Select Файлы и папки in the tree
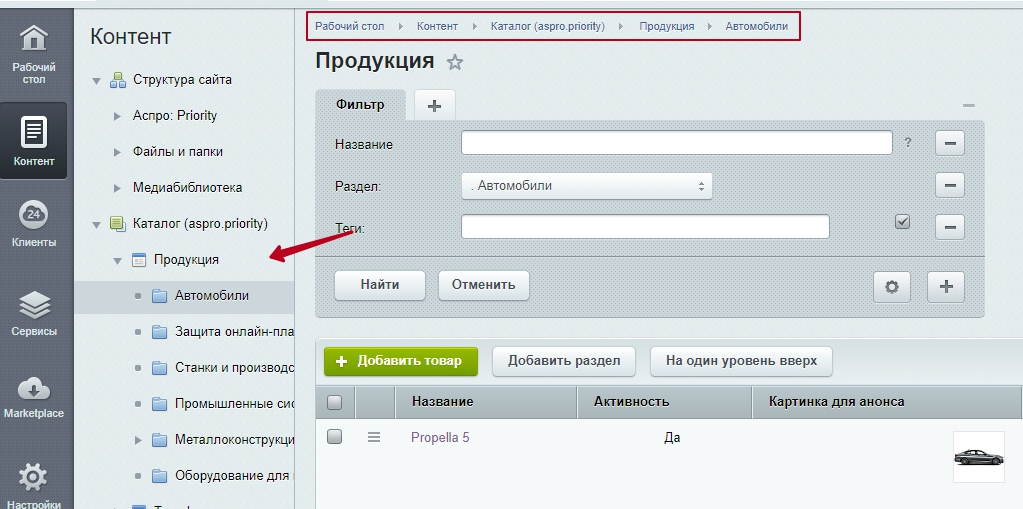 [177, 152]
